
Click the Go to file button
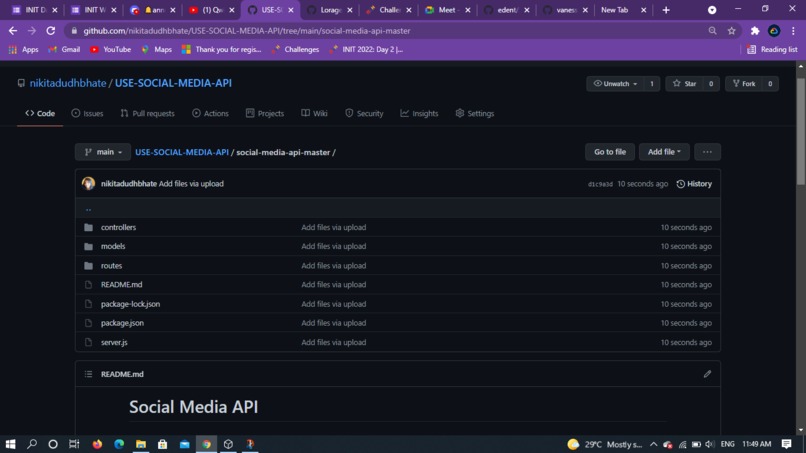[610, 152]
